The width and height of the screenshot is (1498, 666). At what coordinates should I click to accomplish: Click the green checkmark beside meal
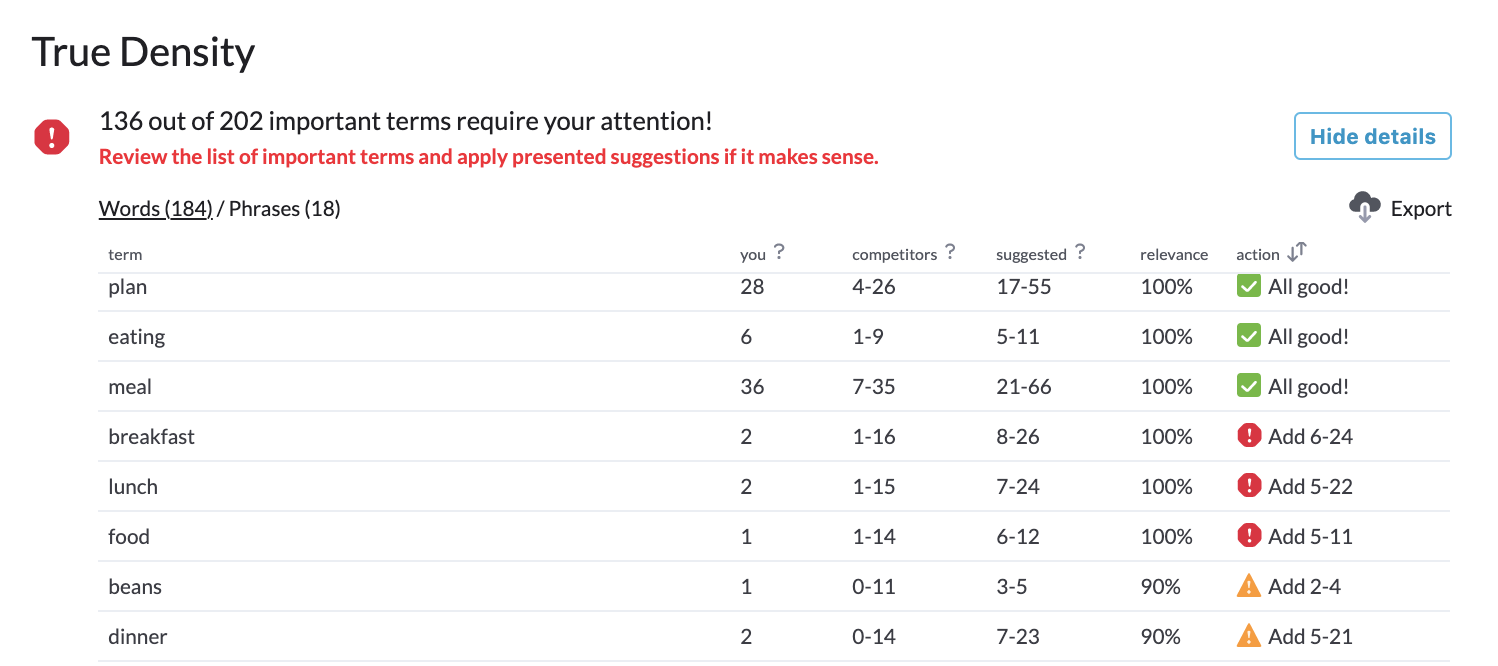click(1248, 387)
